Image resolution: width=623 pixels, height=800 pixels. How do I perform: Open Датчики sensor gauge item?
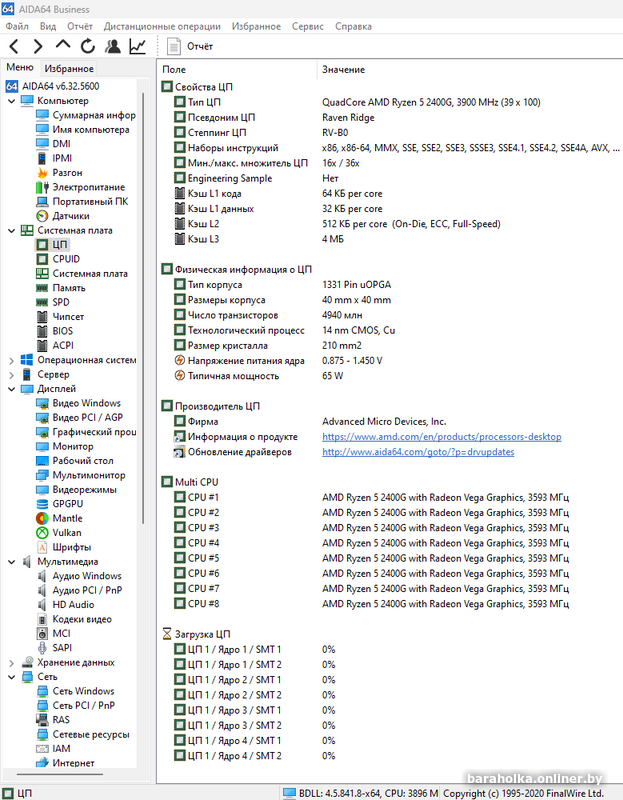tap(63, 216)
